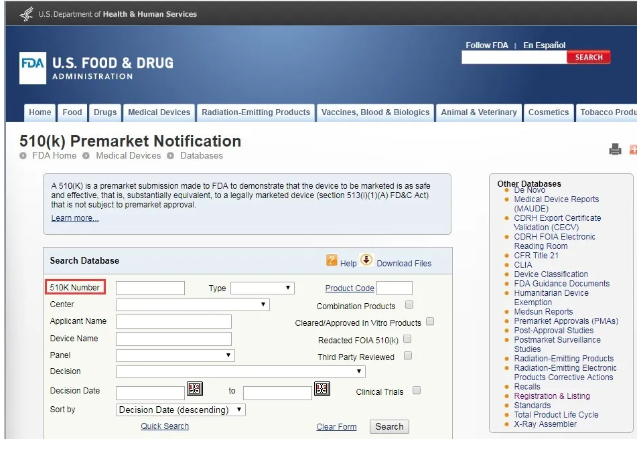Open the Medical Devices tab
Image resolution: width=642 pixels, height=449 pixels.
tap(159, 113)
